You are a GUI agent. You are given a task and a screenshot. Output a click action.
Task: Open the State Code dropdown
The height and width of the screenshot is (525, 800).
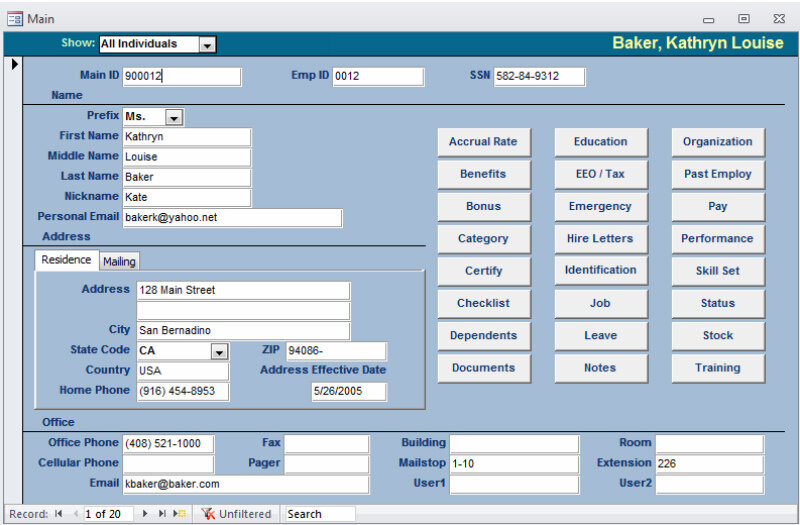(x=219, y=351)
